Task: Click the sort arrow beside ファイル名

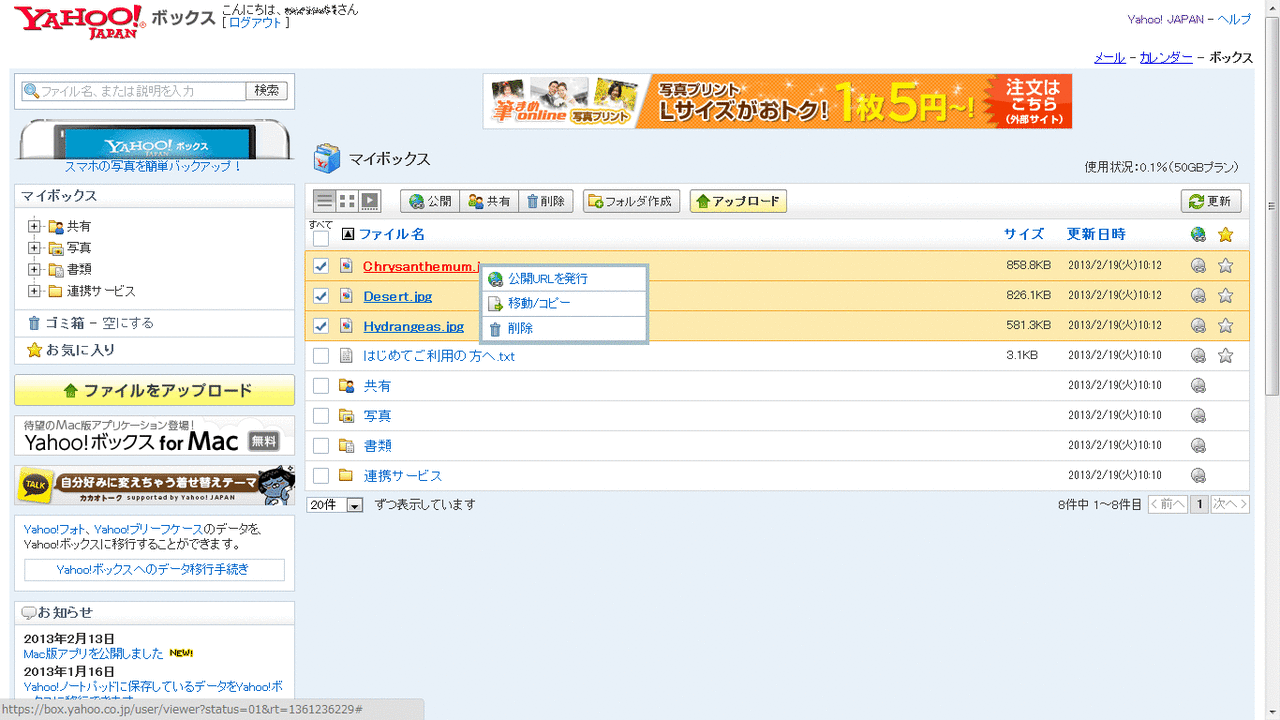Action: (348, 234)
